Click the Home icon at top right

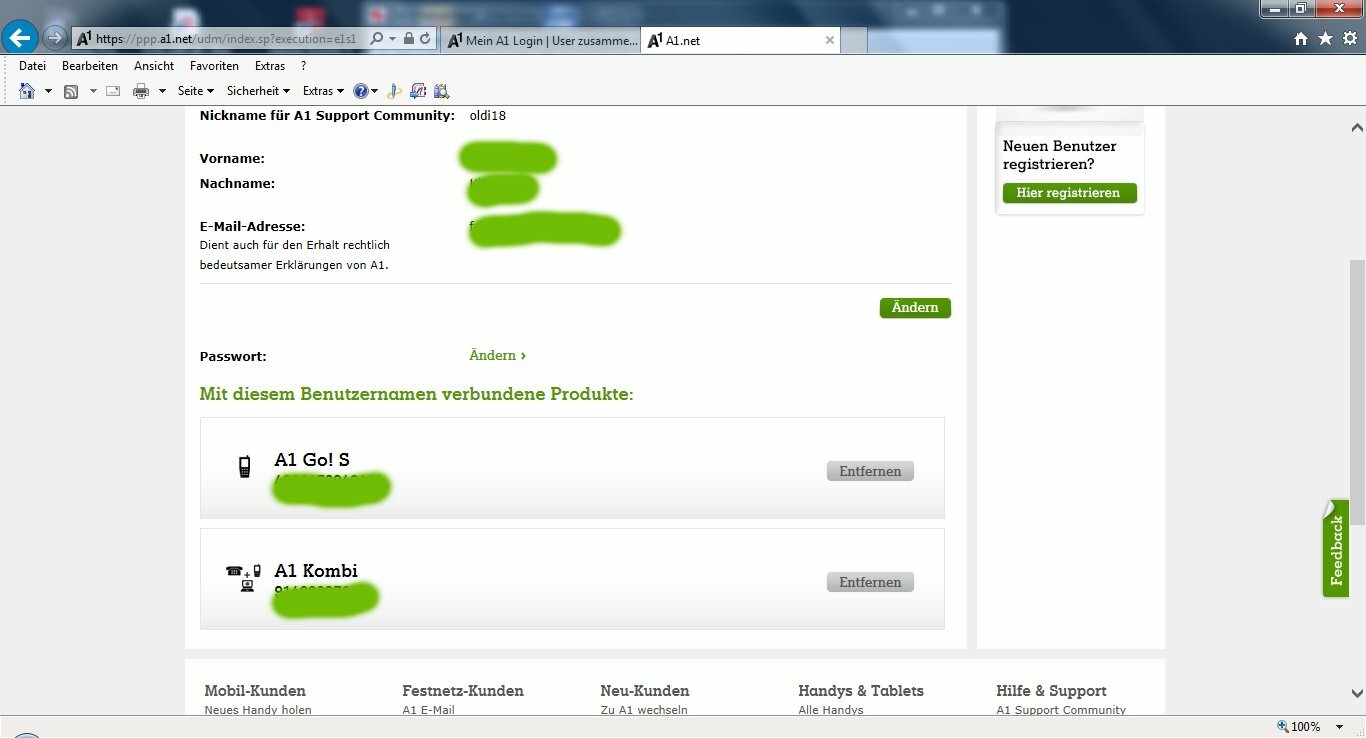tap(1301, 39)
